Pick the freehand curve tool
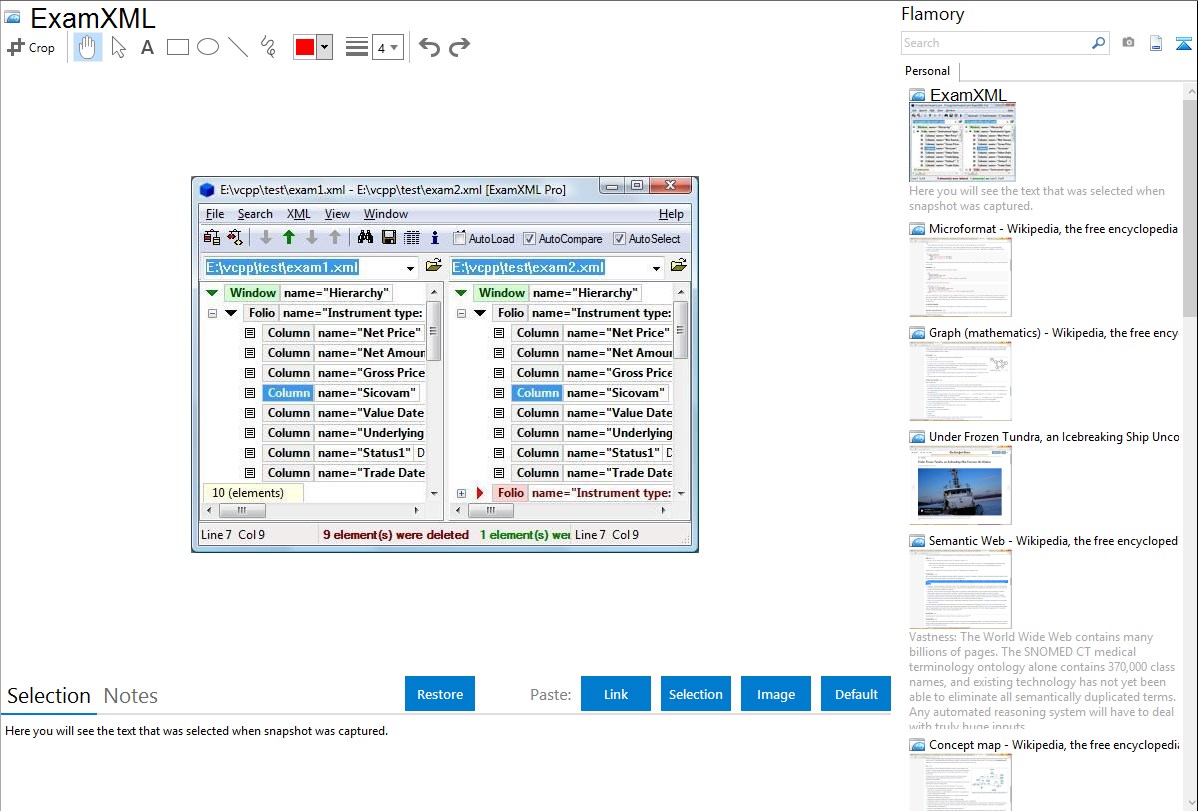1198x811 pixels. [x=268, y=47]
